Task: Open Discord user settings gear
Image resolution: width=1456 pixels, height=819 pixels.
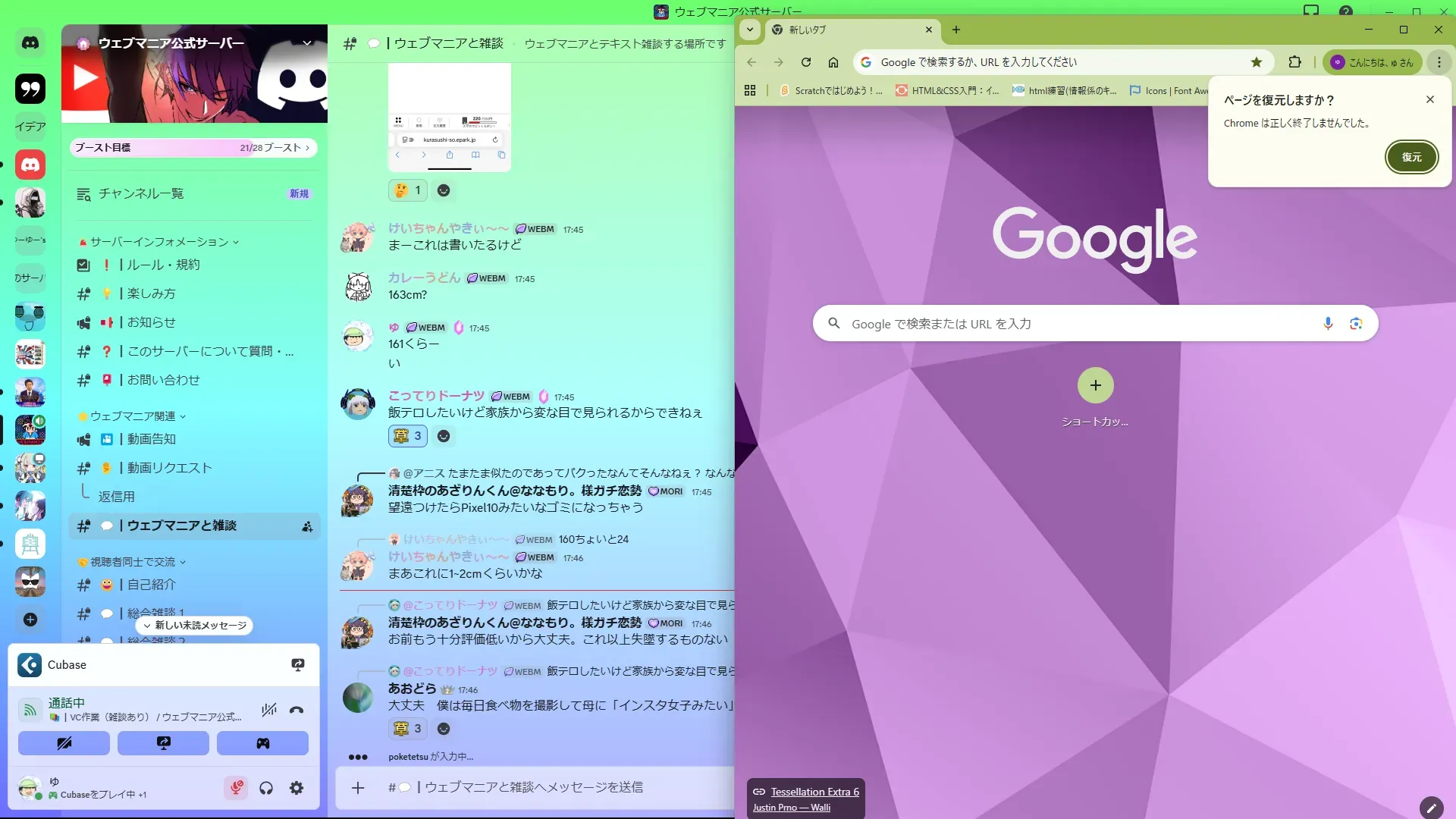Action: tap(297, 788)
